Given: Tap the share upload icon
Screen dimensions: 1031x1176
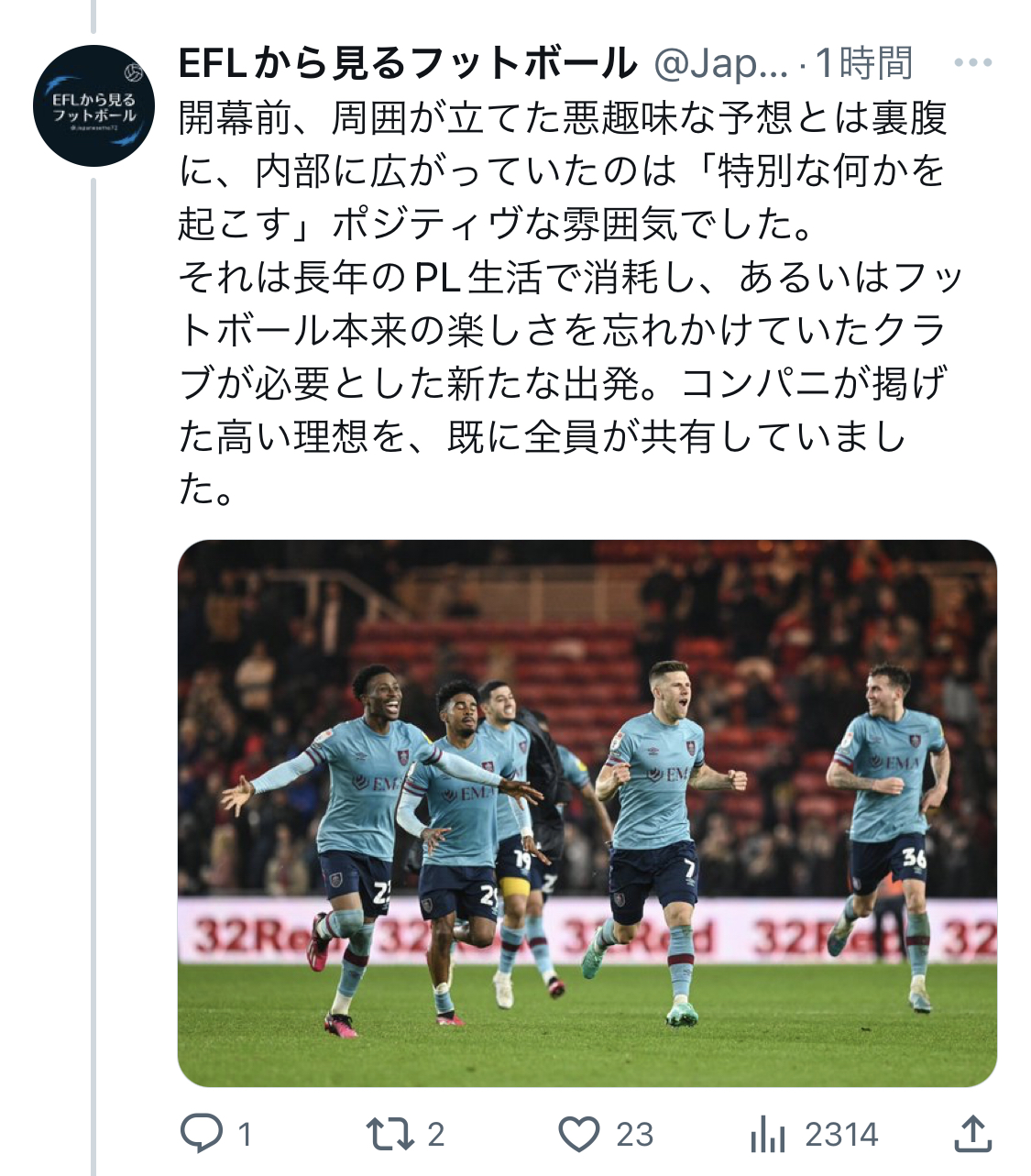Looking at the screenshot, I should 973,1133.
